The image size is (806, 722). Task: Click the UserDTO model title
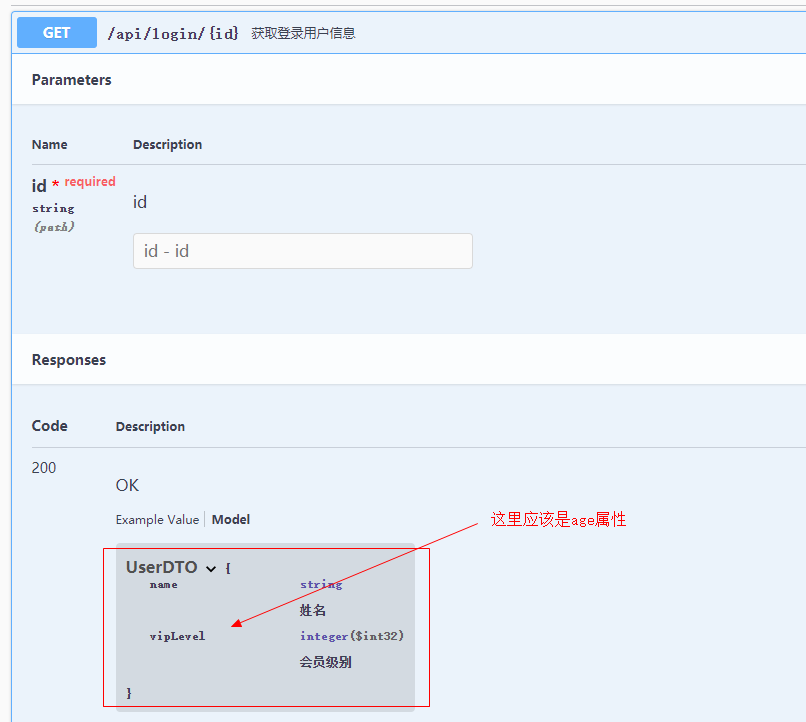pos(161,567)
